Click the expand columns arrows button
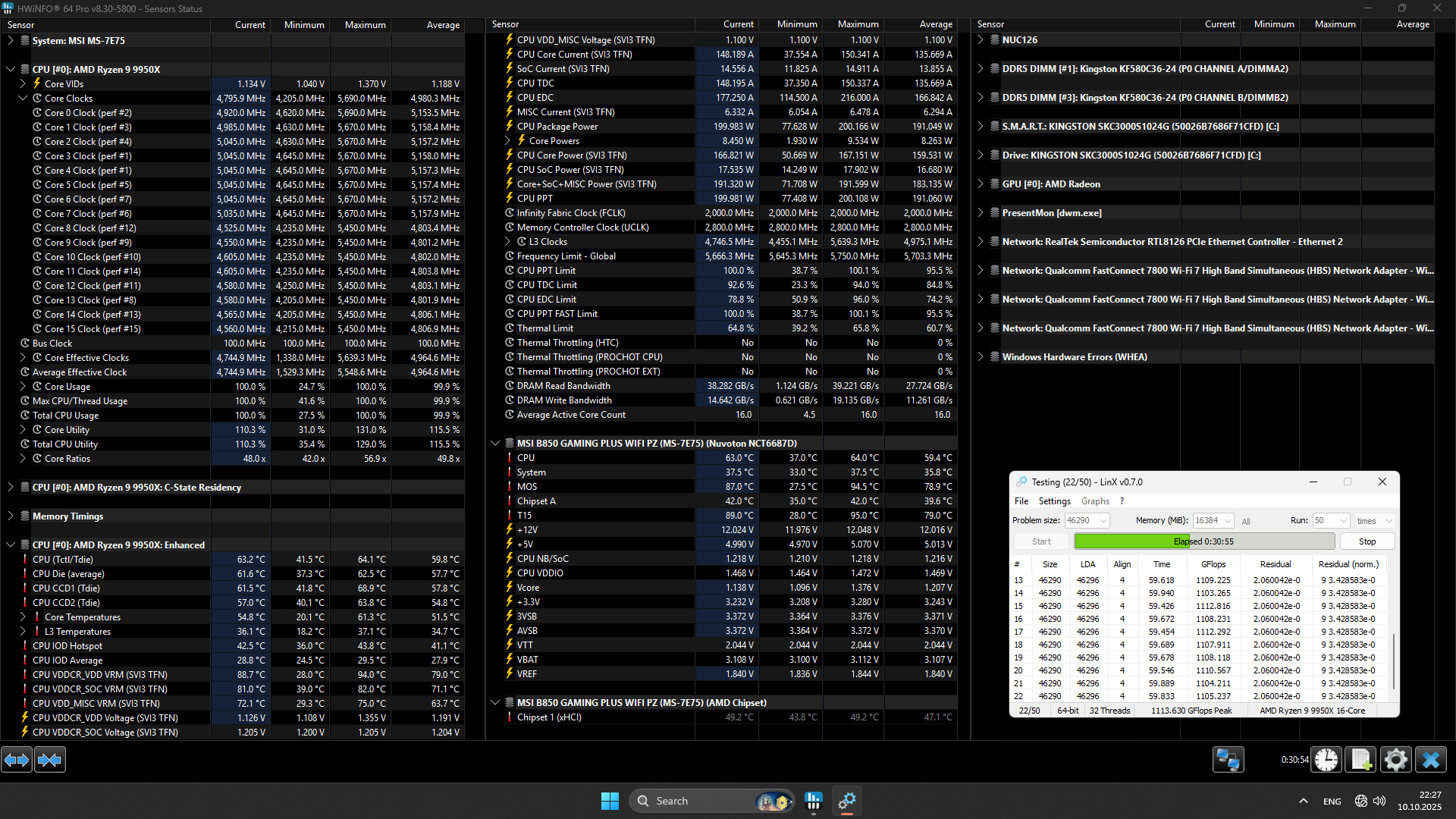The height and width of the screenshot is (819, 1456). [x=17, y=760]
